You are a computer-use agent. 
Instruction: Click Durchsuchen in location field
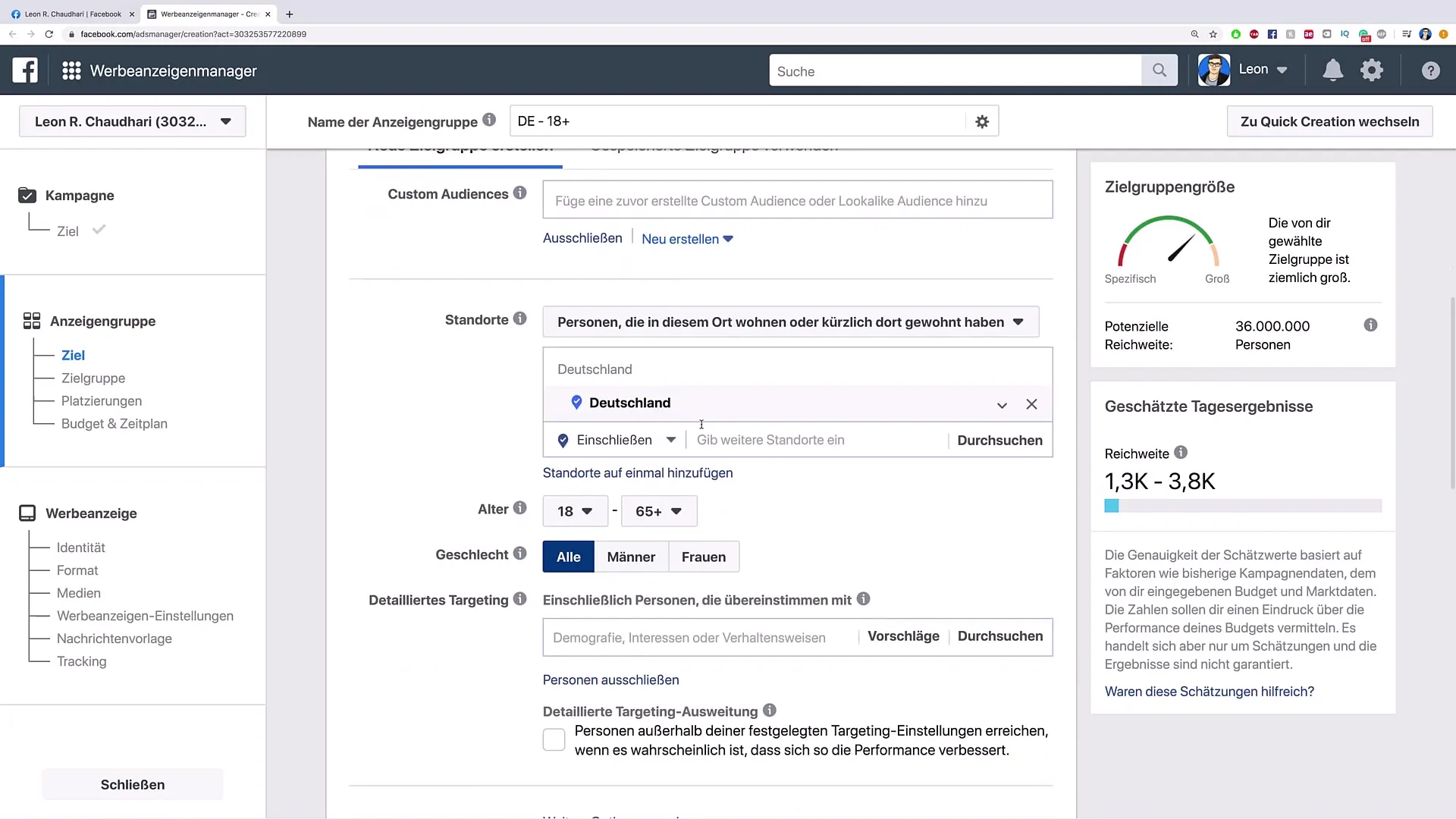click(999, 440)
